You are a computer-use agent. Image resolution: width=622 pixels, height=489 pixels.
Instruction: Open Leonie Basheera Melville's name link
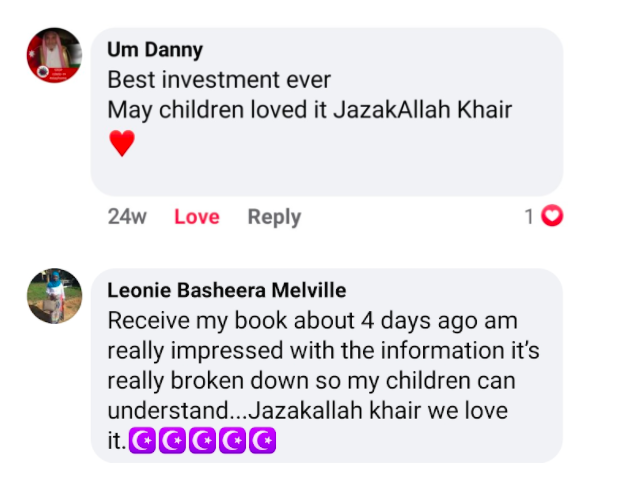226,291
